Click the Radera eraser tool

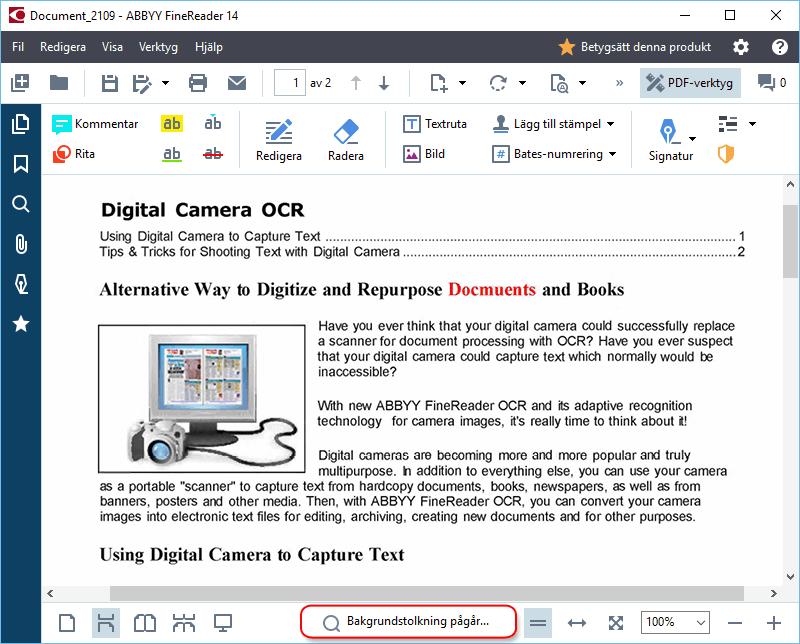pyautogui.click(x=346, y=140)
